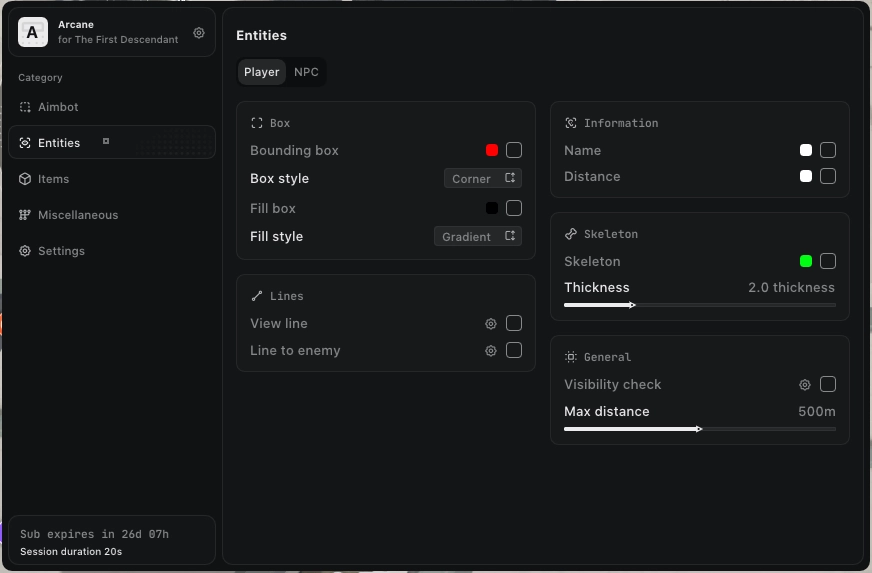Click the Category label in sidebar
The image size is (872, 573).
(x=40, y=78)
